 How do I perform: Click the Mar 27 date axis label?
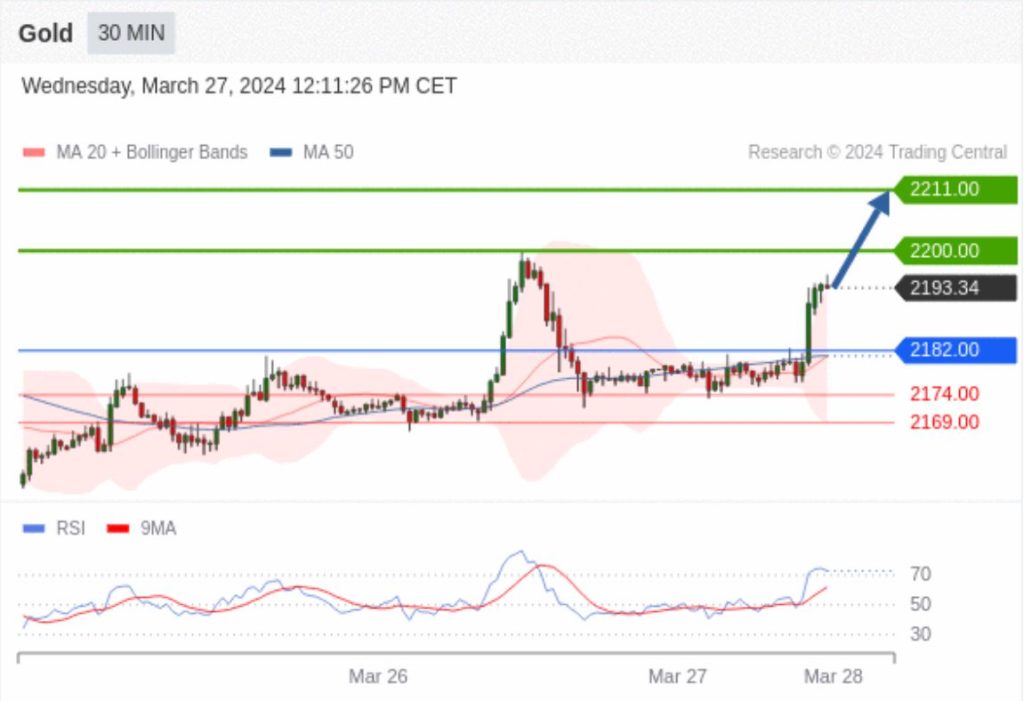677,676
